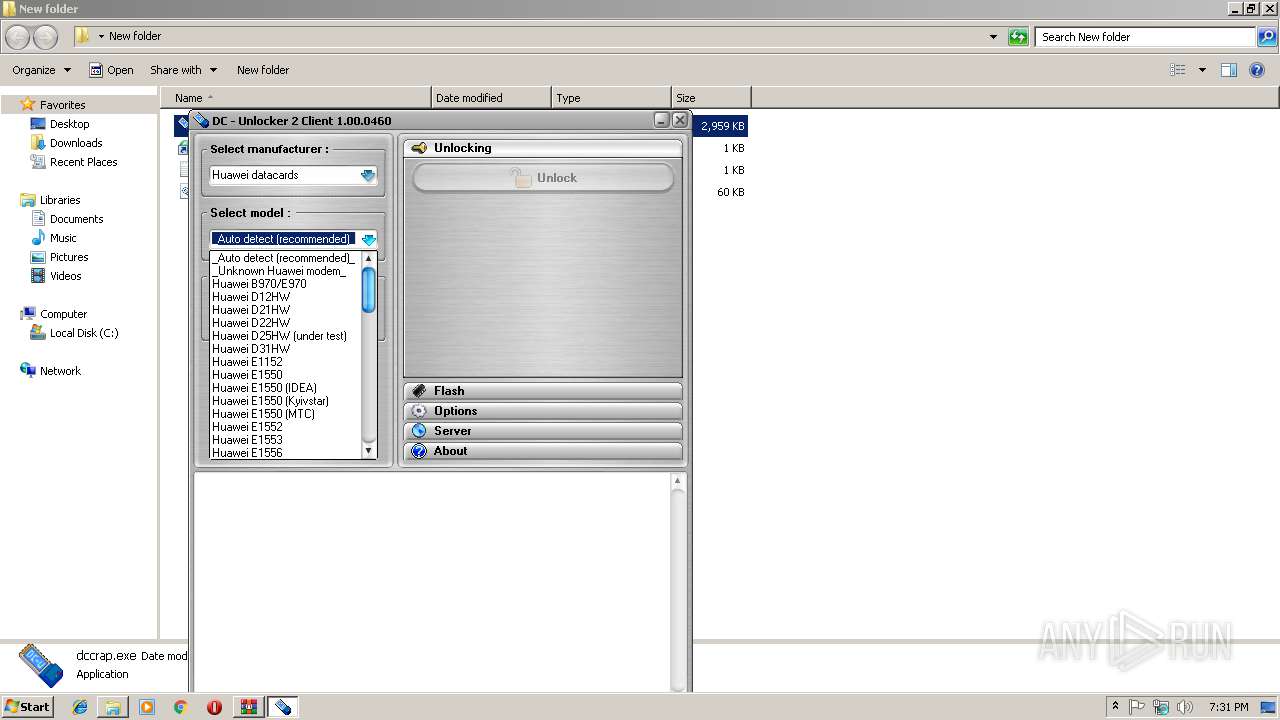Open Desktop in Favorites
The image size is (1280, 720).
point(69,124)
